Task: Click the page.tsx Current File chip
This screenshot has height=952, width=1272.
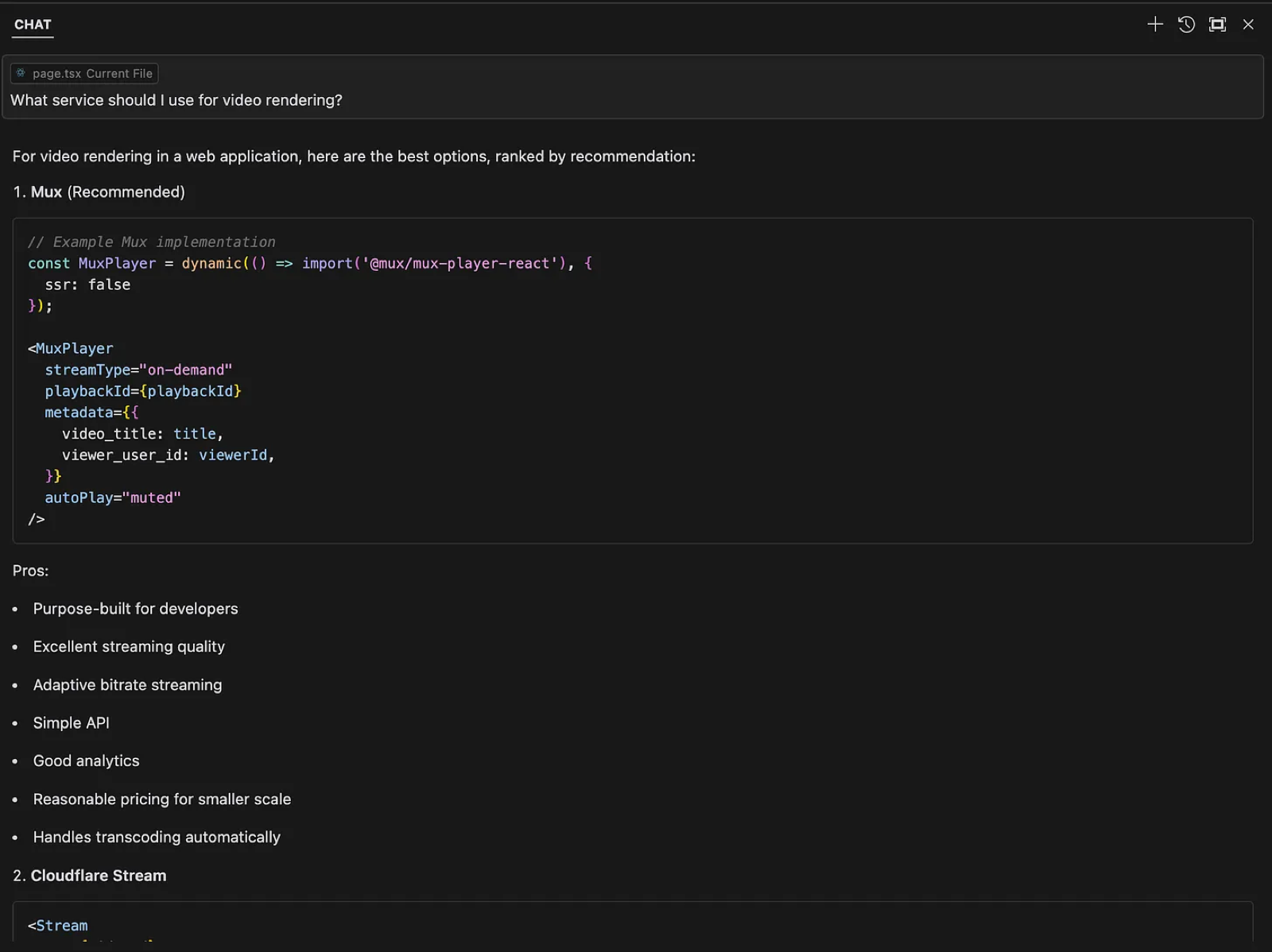Action: pyautogui.click(x=84, y=73)
